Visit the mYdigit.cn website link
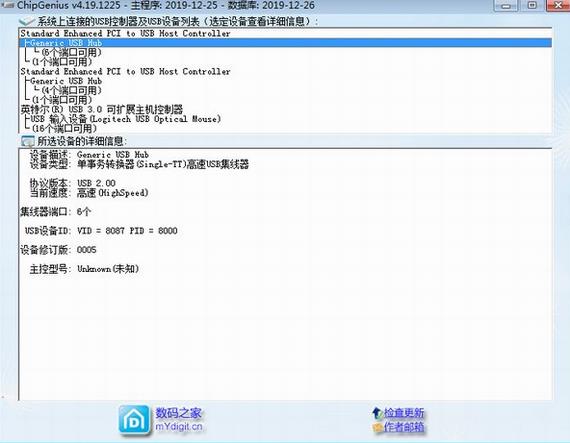 [x=179, y=426]
